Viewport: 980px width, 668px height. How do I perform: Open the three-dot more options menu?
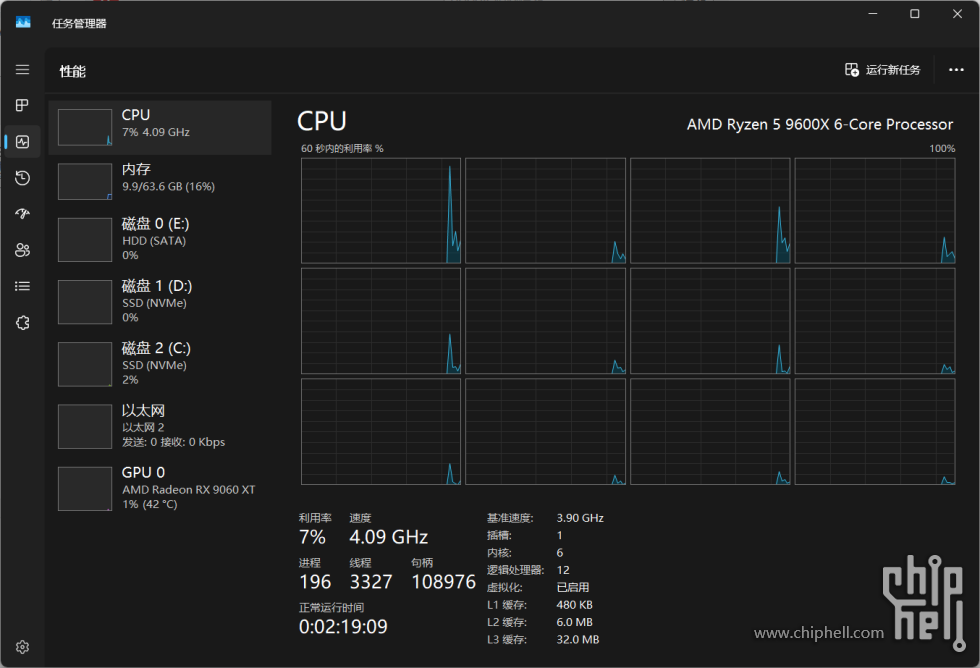pos(956,70)
